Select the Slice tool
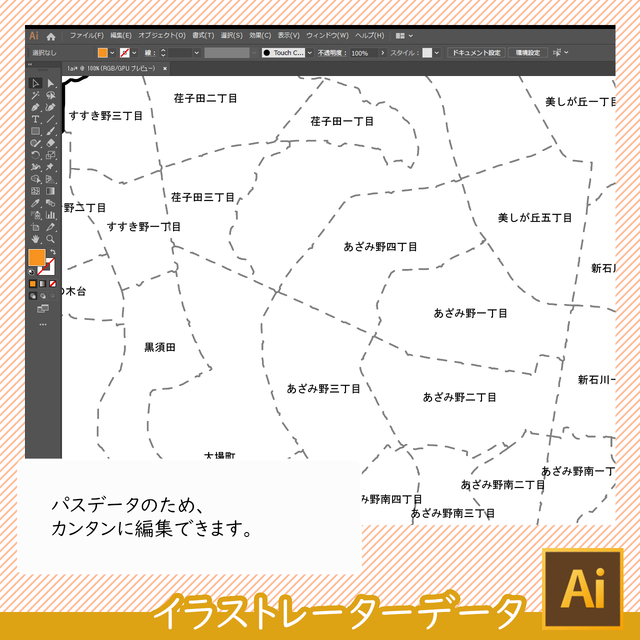This screenshot has height=640, width=640. 51,227
